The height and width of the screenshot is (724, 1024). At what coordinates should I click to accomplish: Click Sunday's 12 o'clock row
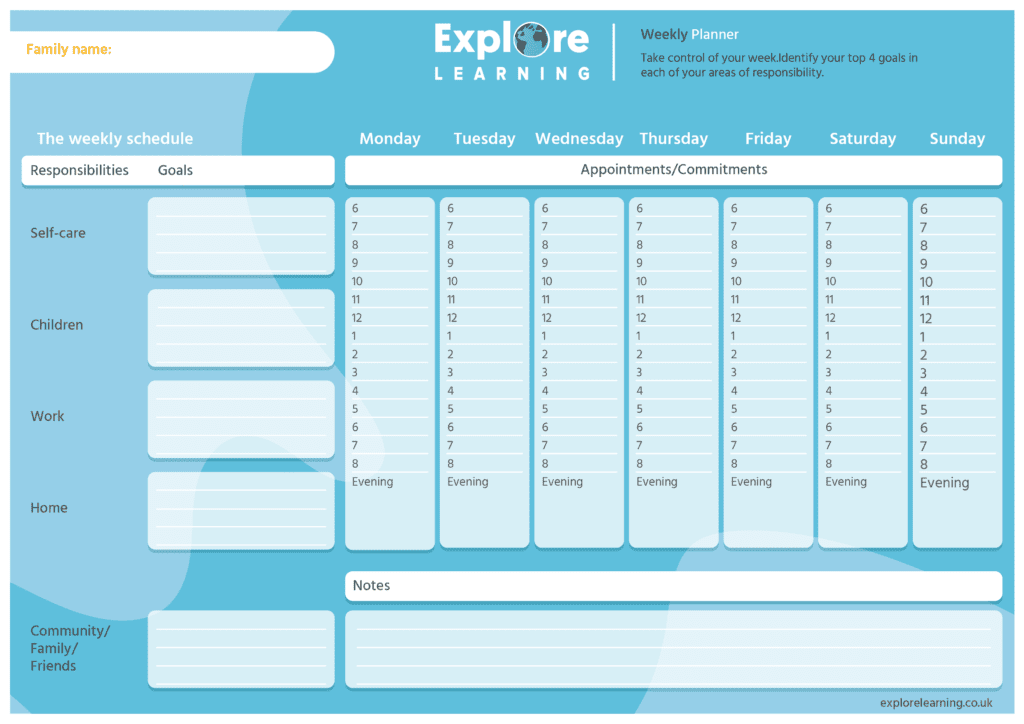(x=957, y=319)
